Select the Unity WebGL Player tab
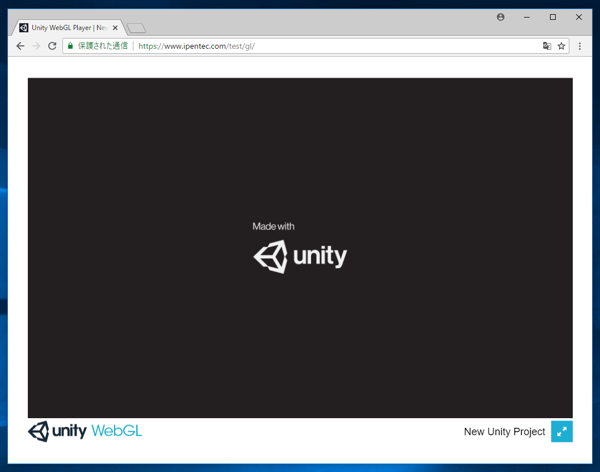Image resolution: width=600 pixels, height=472 pixels. click(68, 28)
